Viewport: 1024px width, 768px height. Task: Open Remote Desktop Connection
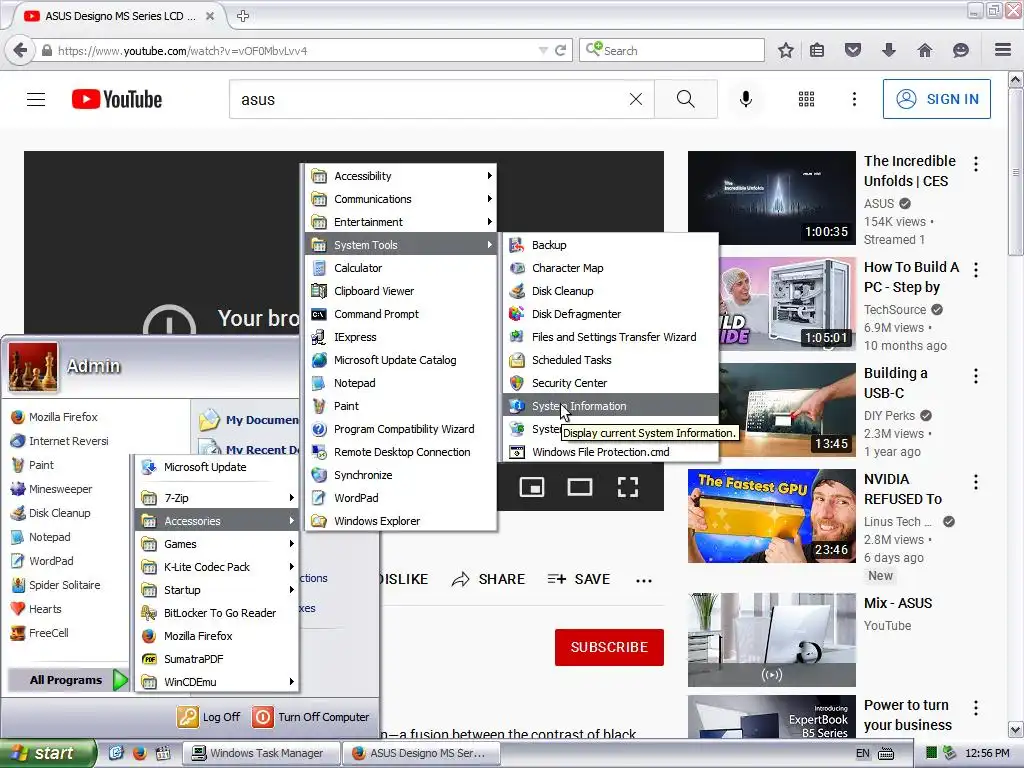coord(401,452)
